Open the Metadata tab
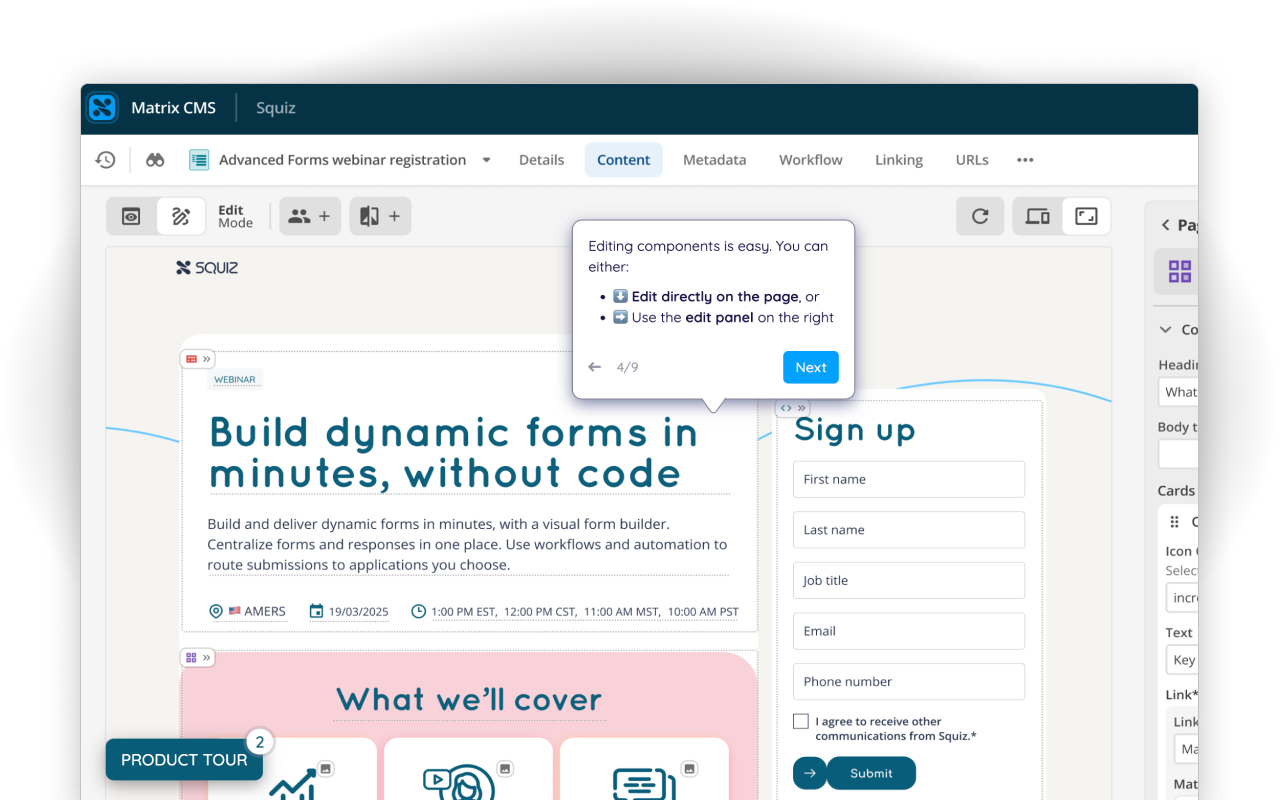1280x800 pixels. (714, 160)
